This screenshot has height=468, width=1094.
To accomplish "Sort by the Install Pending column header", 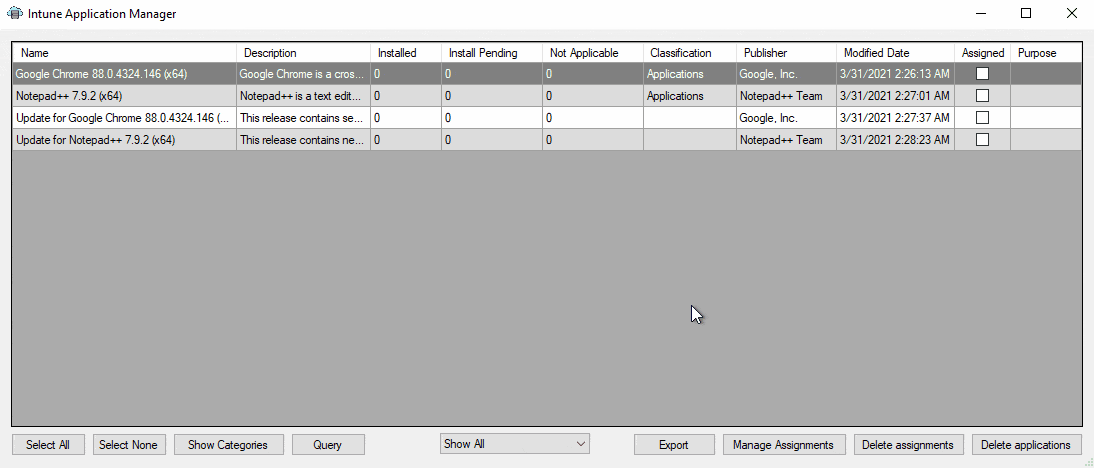I will click(492, 53).
